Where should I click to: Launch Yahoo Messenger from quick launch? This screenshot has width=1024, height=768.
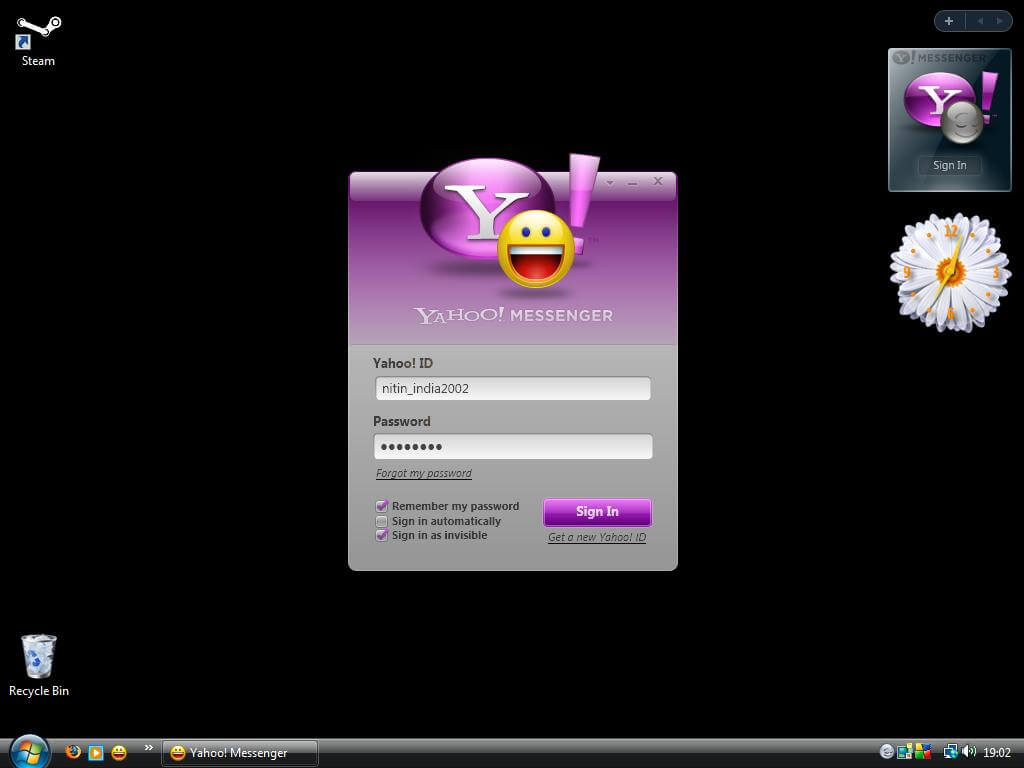[x=119, y=752]
